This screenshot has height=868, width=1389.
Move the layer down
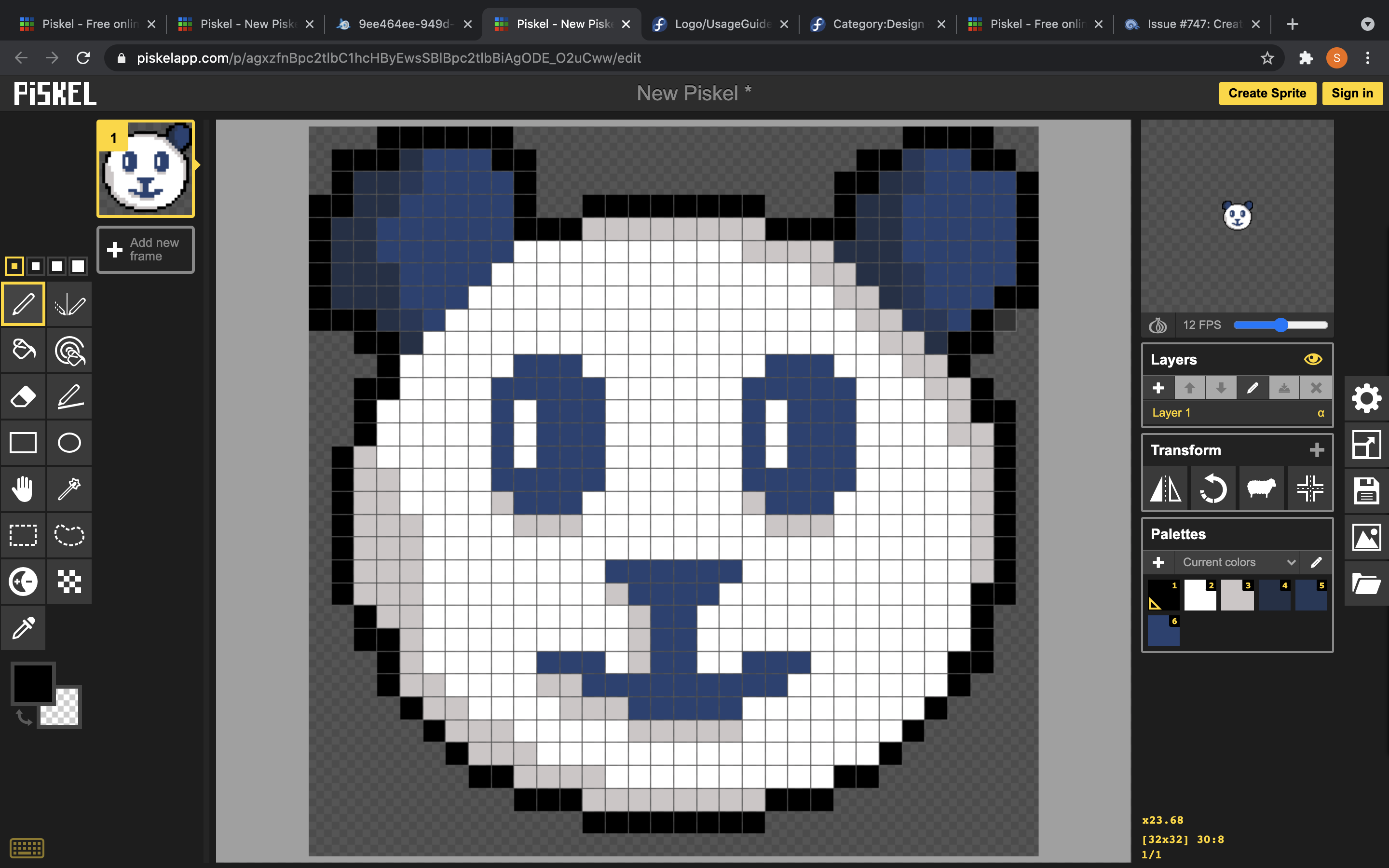[x=1221, y=388]
